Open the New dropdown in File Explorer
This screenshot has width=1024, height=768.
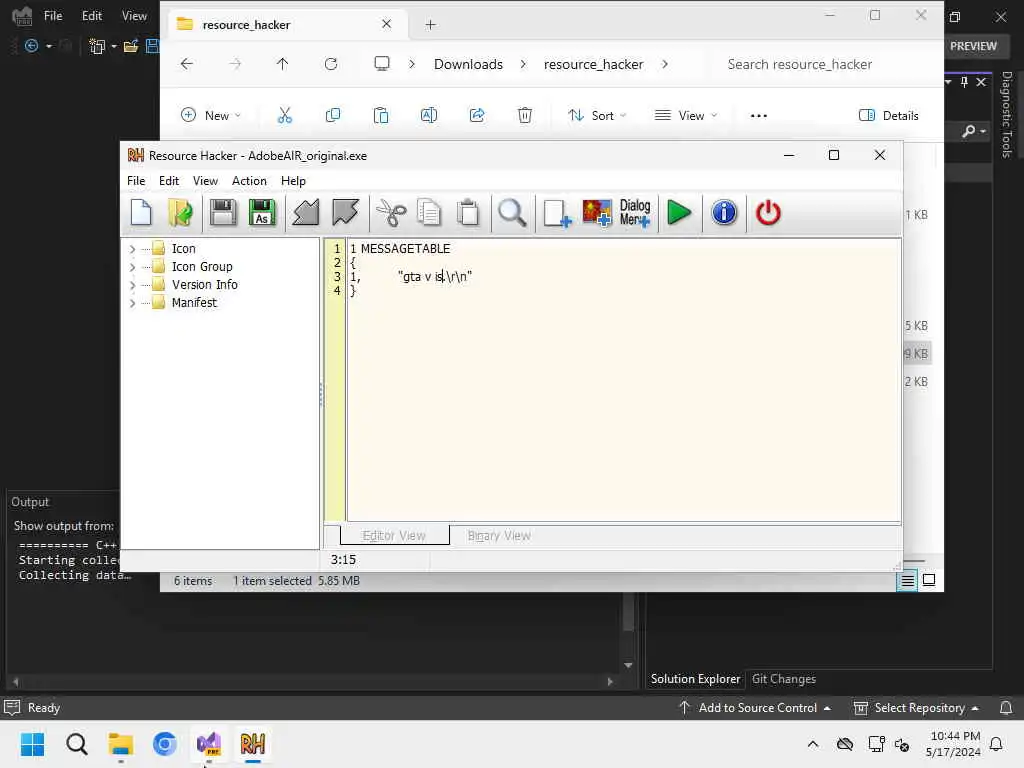click(211, 116)
